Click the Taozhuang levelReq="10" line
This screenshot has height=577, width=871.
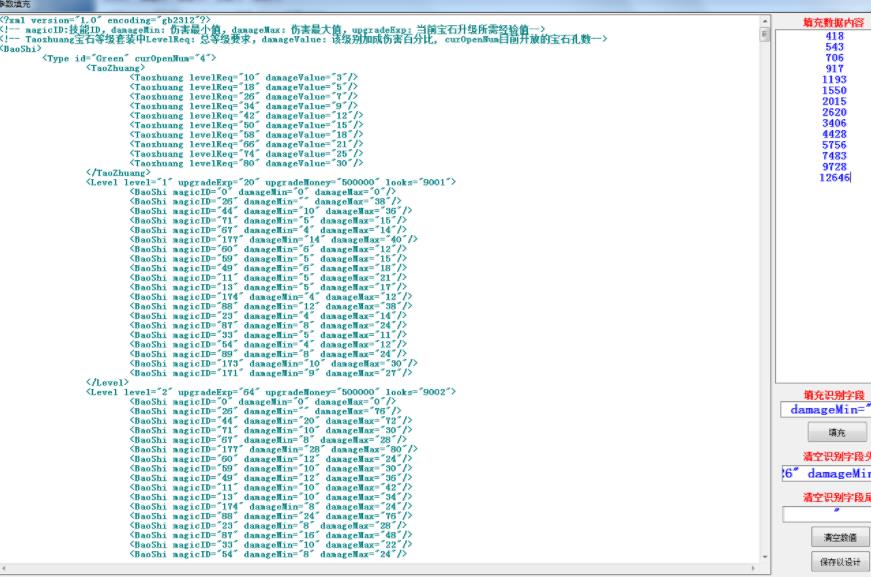point(244,77)
